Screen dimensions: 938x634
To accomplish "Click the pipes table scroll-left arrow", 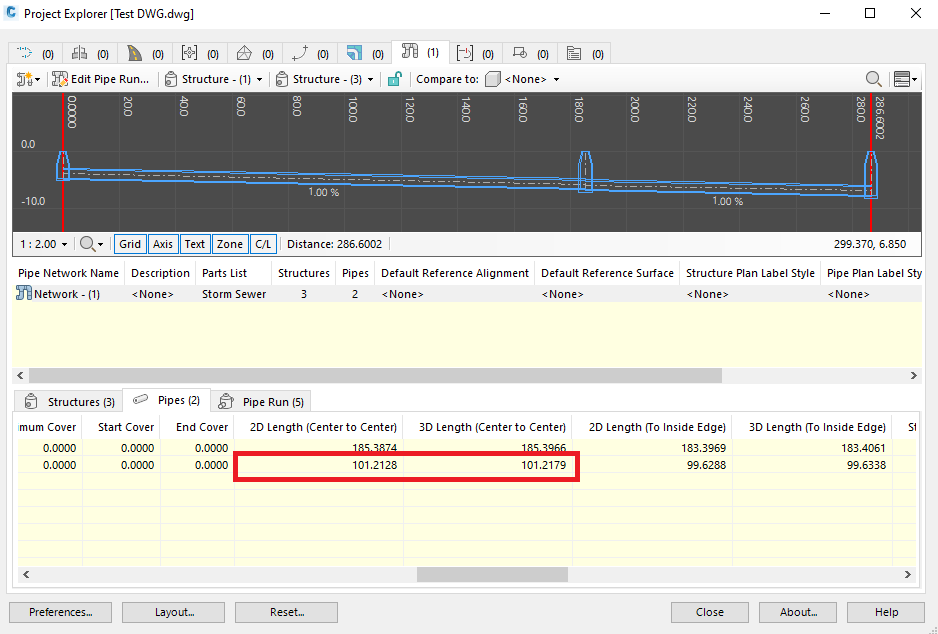I will coord(26,574).
